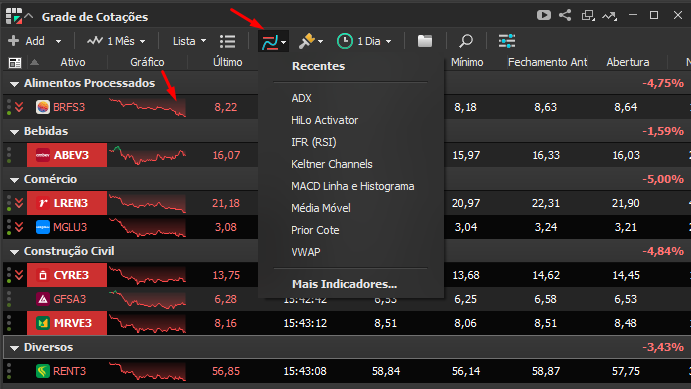
Task: Click the folder icon in toolbar
Action: (425, 41)
